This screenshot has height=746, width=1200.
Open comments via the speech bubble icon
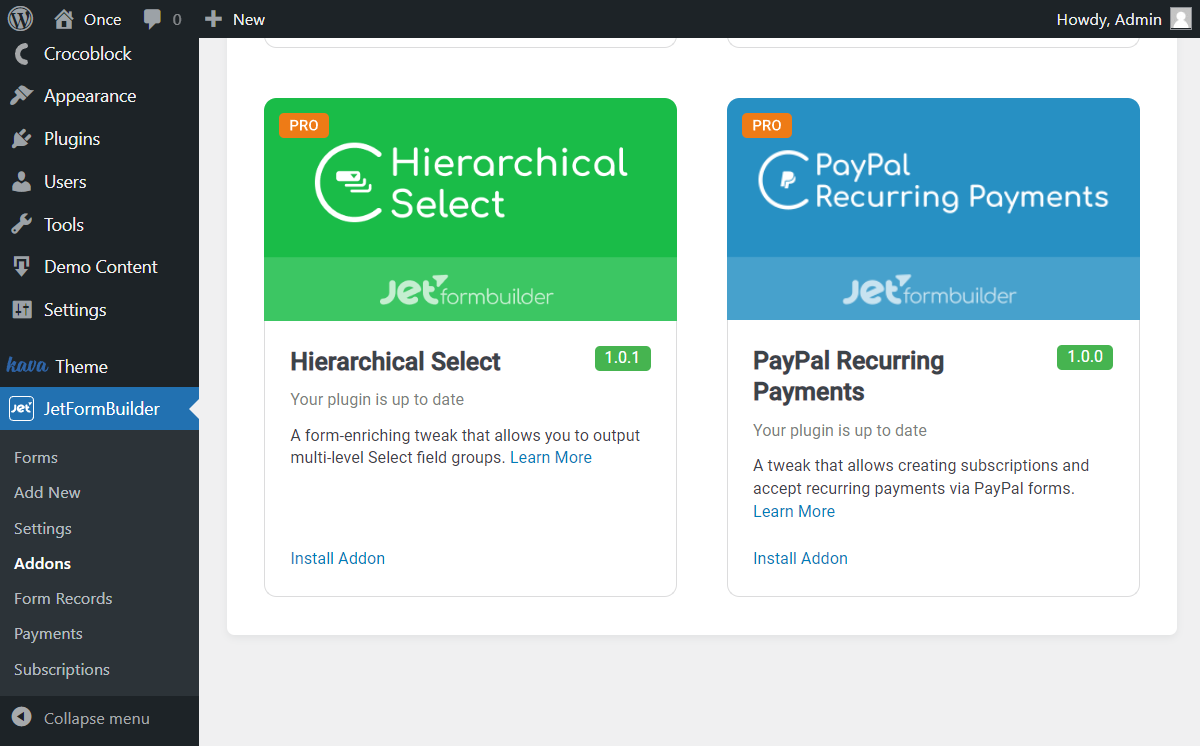click(x=152, y=18)
